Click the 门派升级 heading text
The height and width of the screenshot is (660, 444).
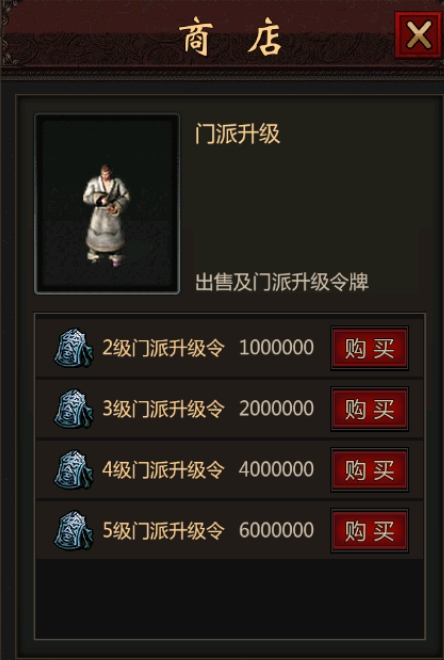[237, 134]
